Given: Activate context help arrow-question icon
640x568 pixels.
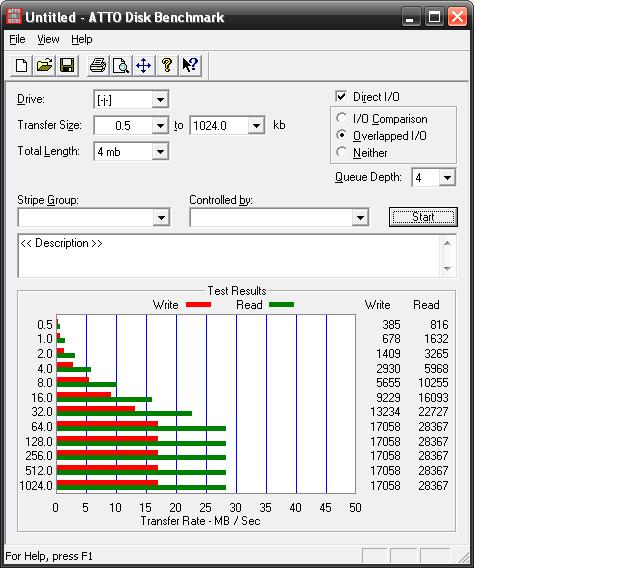Looking at the screenshot, I should (x=190, y=65).
